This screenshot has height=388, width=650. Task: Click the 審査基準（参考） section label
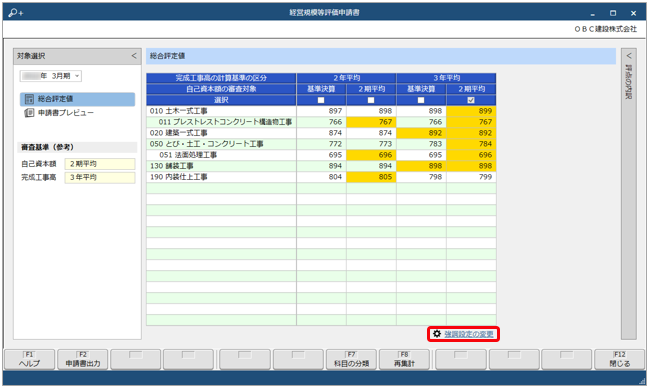click(x=47, y=147)
